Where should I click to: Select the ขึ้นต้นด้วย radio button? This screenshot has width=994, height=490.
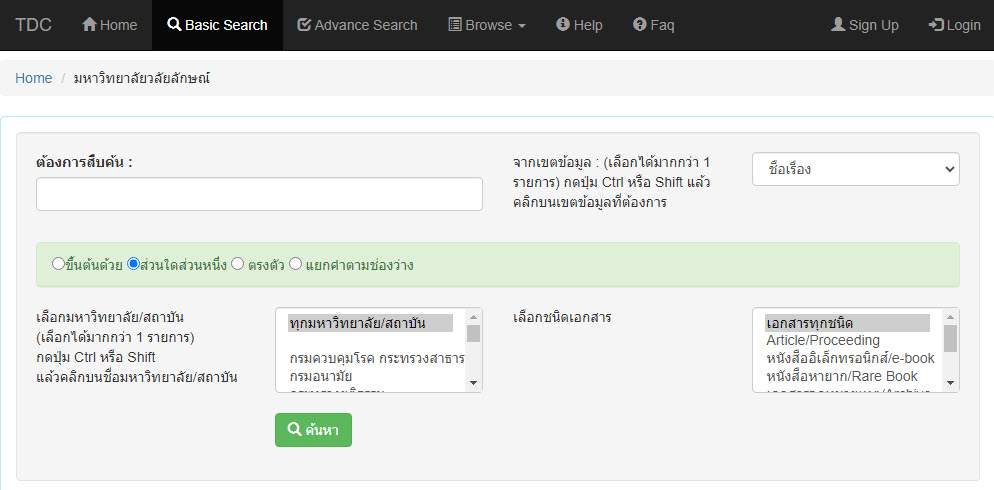(58, 265)
